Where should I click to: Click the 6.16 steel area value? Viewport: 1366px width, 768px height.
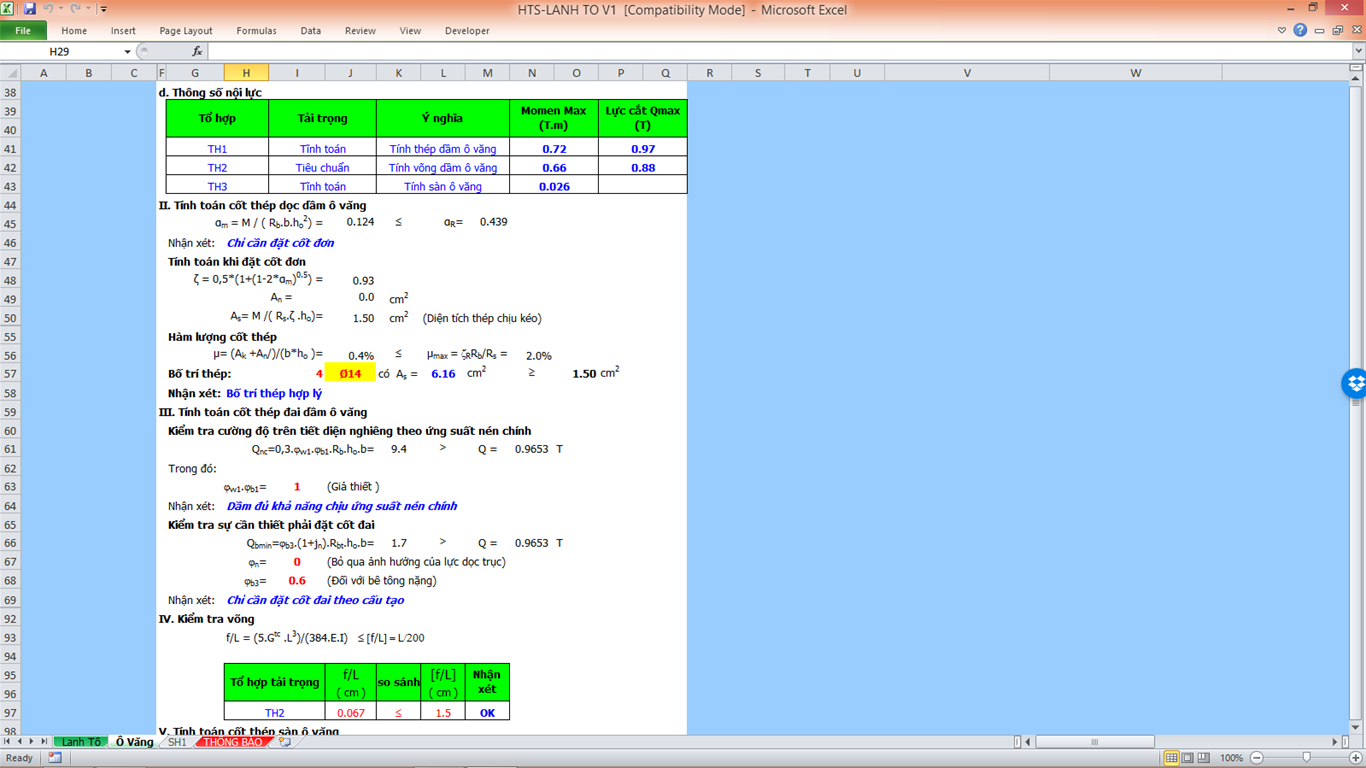click(443, 374)
